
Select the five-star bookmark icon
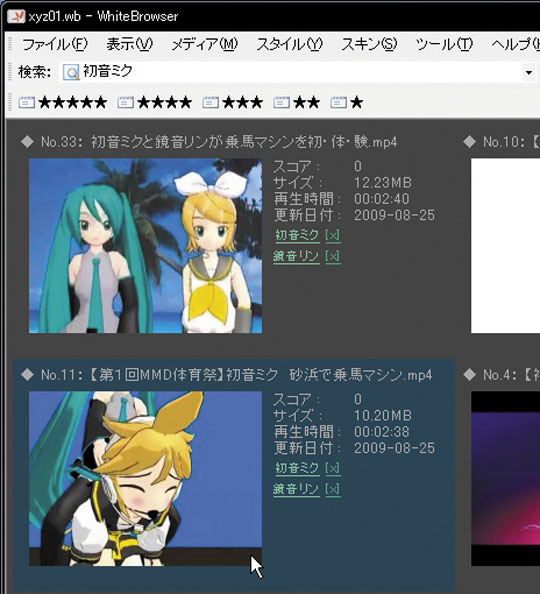[27, 102]
